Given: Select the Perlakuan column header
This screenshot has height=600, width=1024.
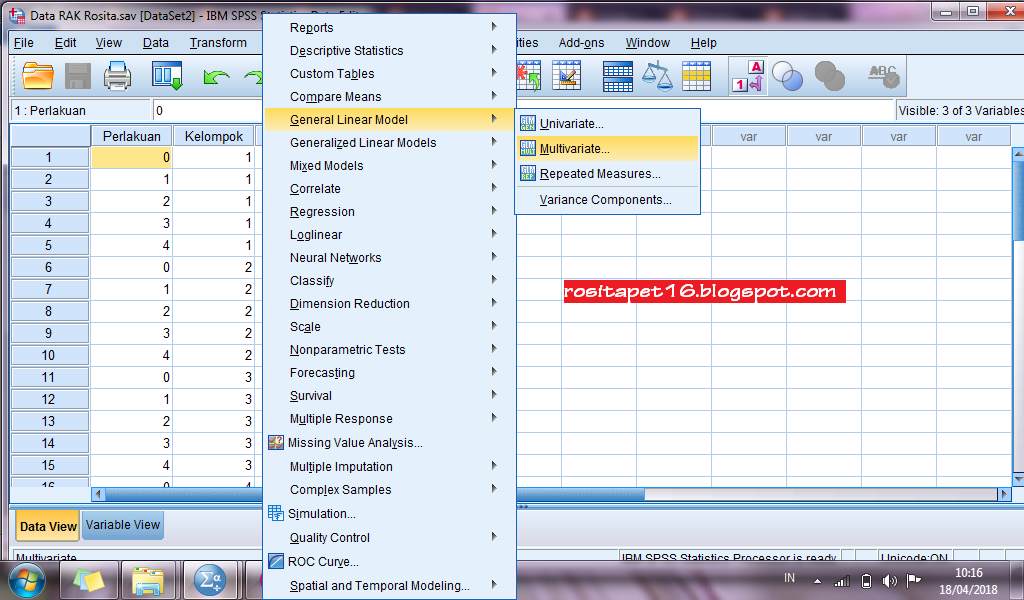Looking at the screenshot, I should [x=131, y=136].
